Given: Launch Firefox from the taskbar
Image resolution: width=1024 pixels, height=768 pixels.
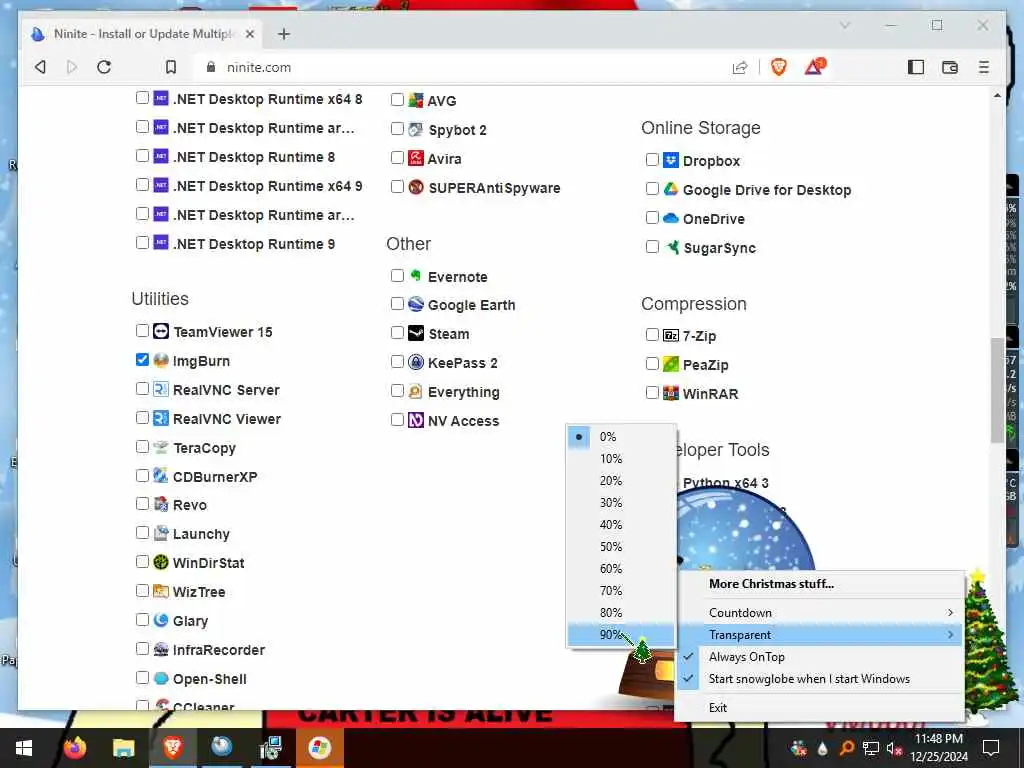Looking at the screenshot, I should tap(74, 748).
